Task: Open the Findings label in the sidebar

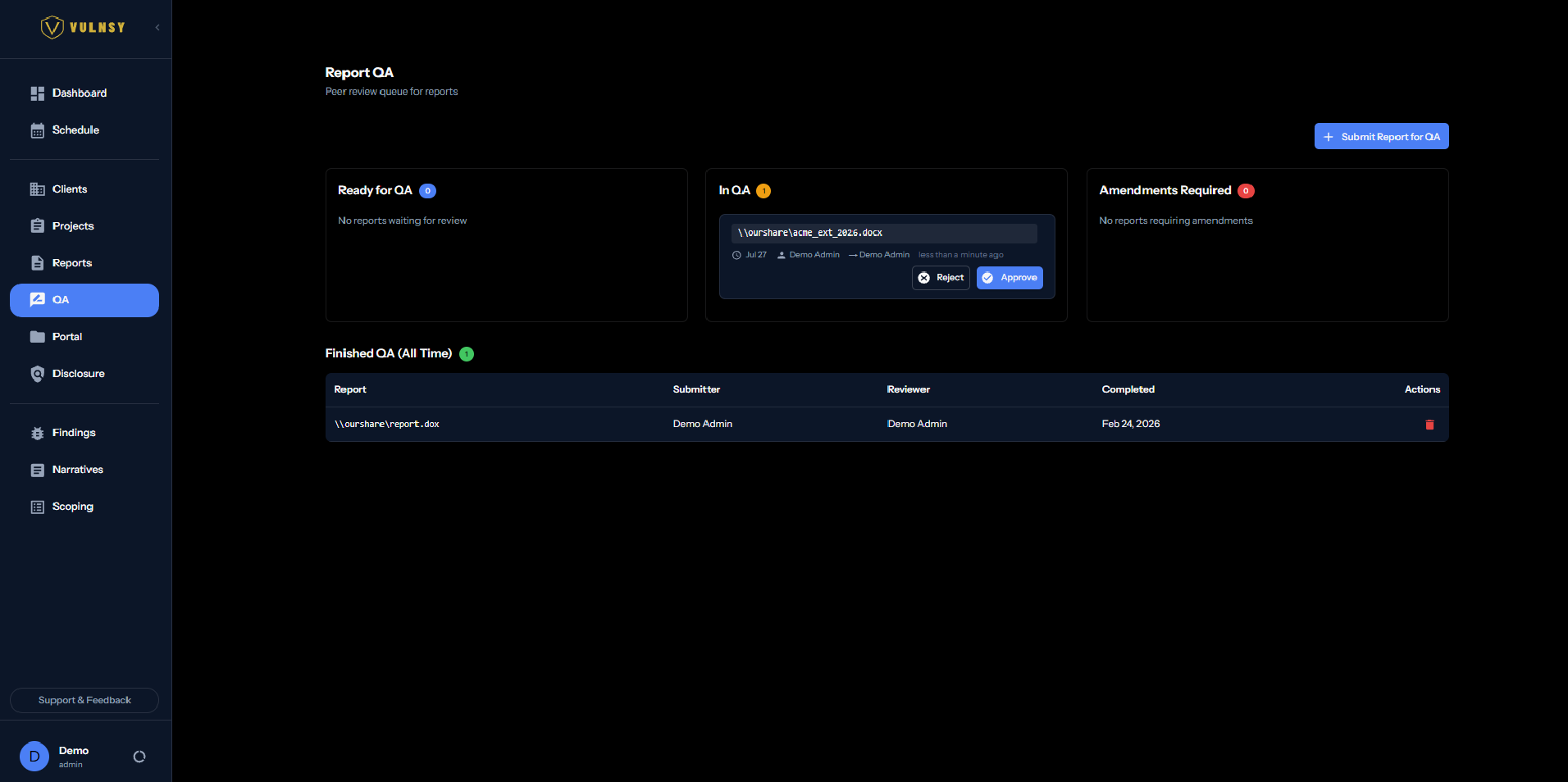Action: click(x=74, y=433)
